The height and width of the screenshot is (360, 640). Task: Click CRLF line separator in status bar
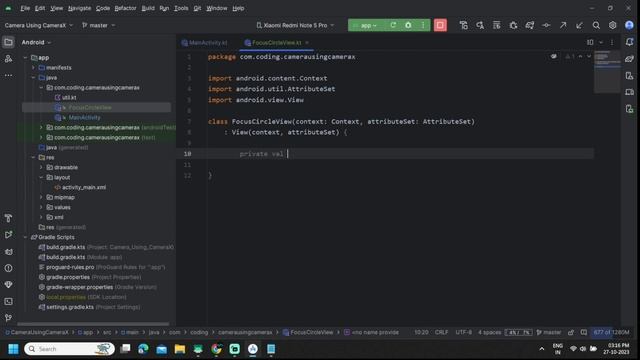[x=441, y=332]
